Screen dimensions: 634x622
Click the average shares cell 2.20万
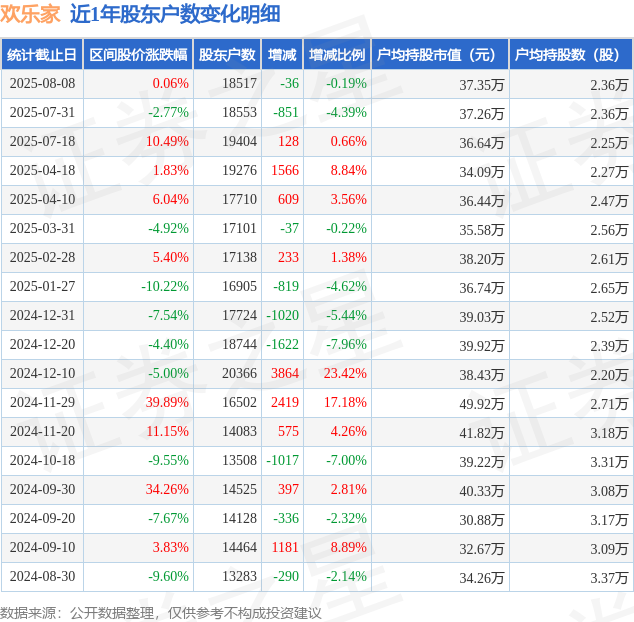coord(609,375)
